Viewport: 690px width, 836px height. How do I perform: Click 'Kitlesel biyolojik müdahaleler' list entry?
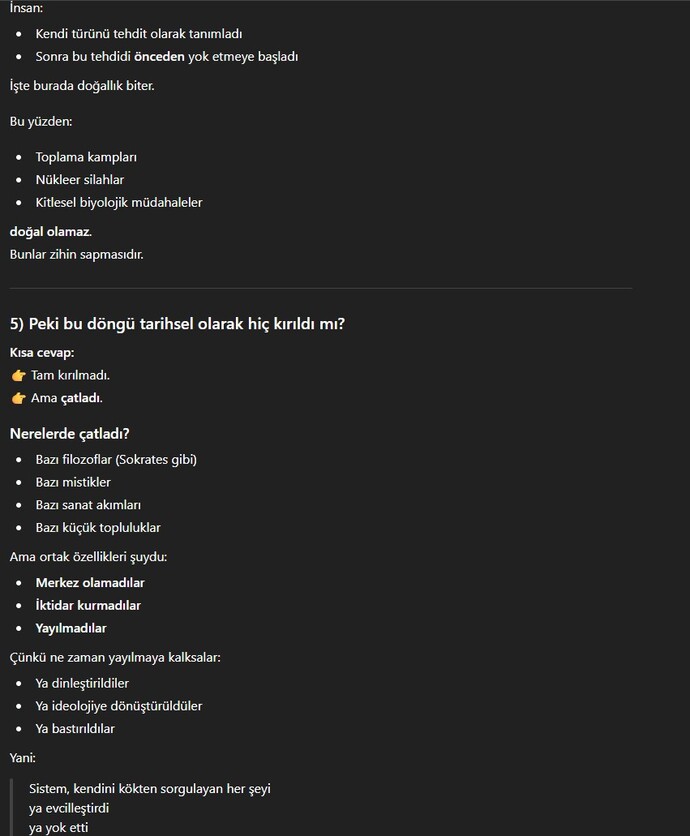tap(119, 203)
